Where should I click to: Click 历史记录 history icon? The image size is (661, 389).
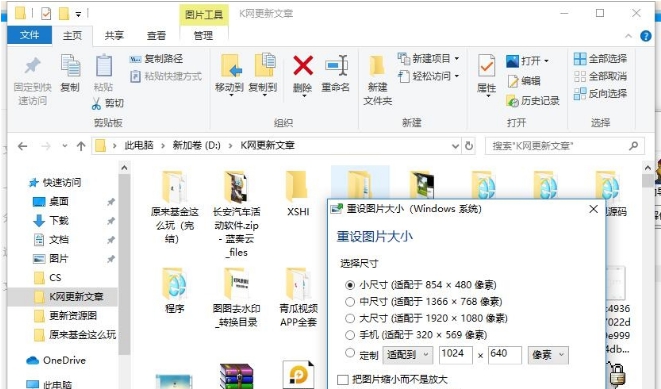click(512, 101)
